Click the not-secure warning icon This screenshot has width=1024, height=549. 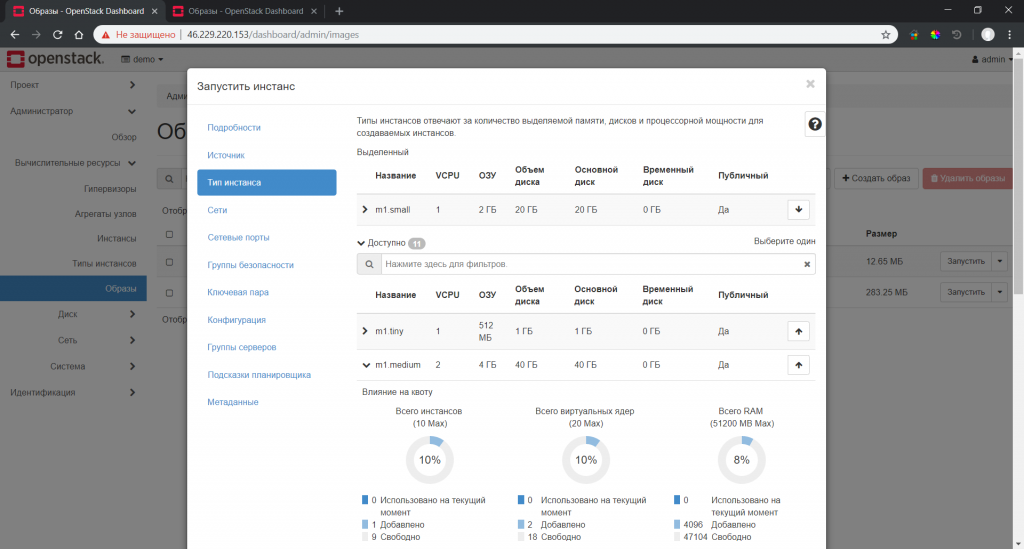pyautogui.click(x=106, y=35)
